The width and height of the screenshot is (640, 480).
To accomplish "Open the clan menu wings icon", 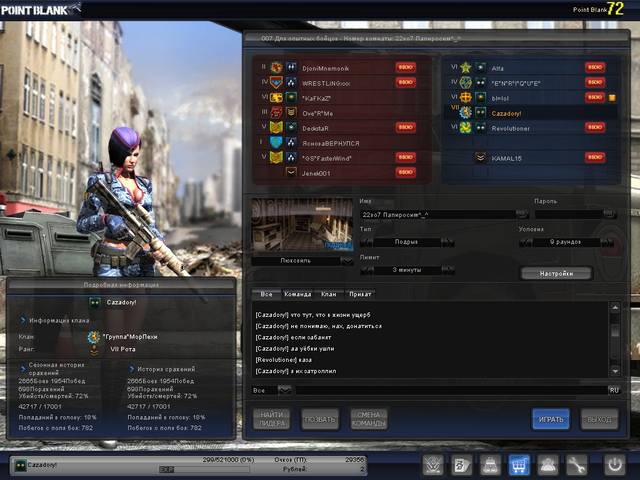I will [x=433, y=465].
